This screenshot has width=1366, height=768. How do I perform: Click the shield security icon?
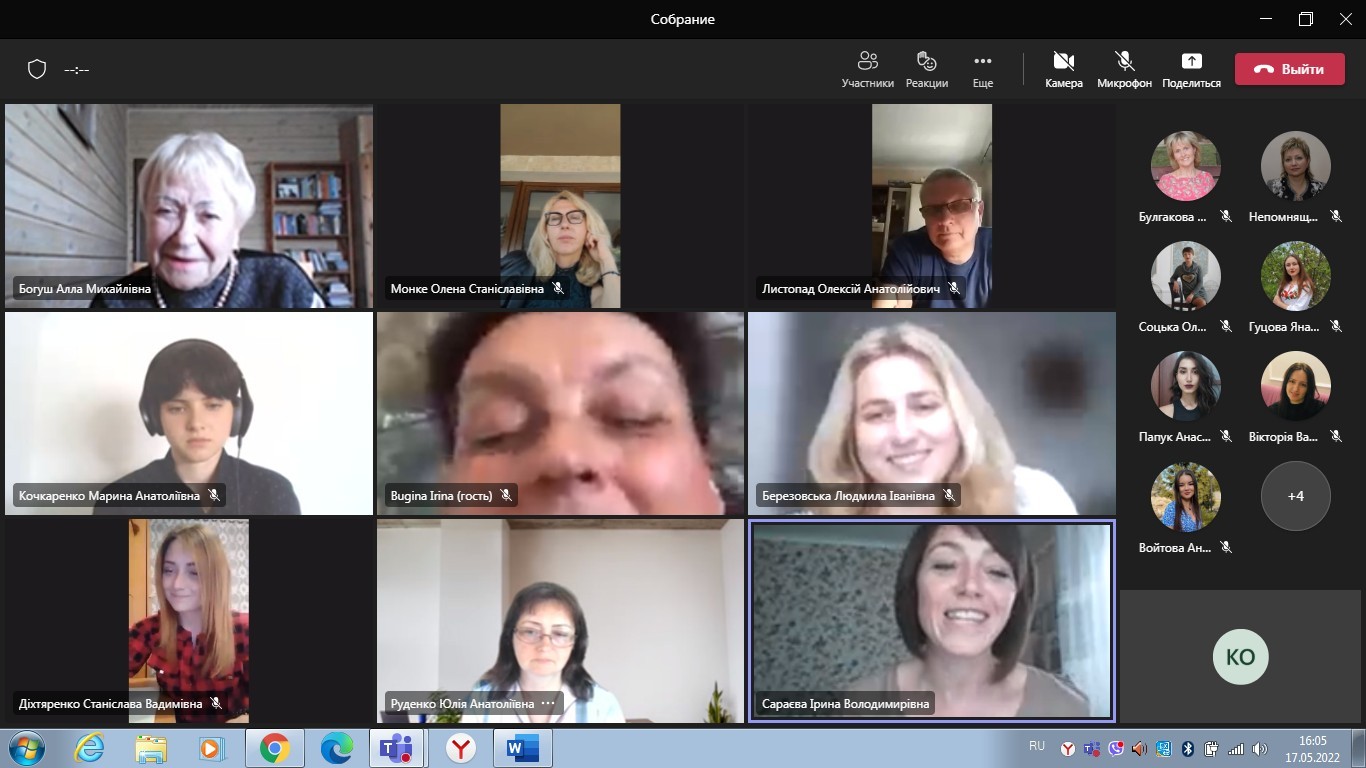[37, 69]
